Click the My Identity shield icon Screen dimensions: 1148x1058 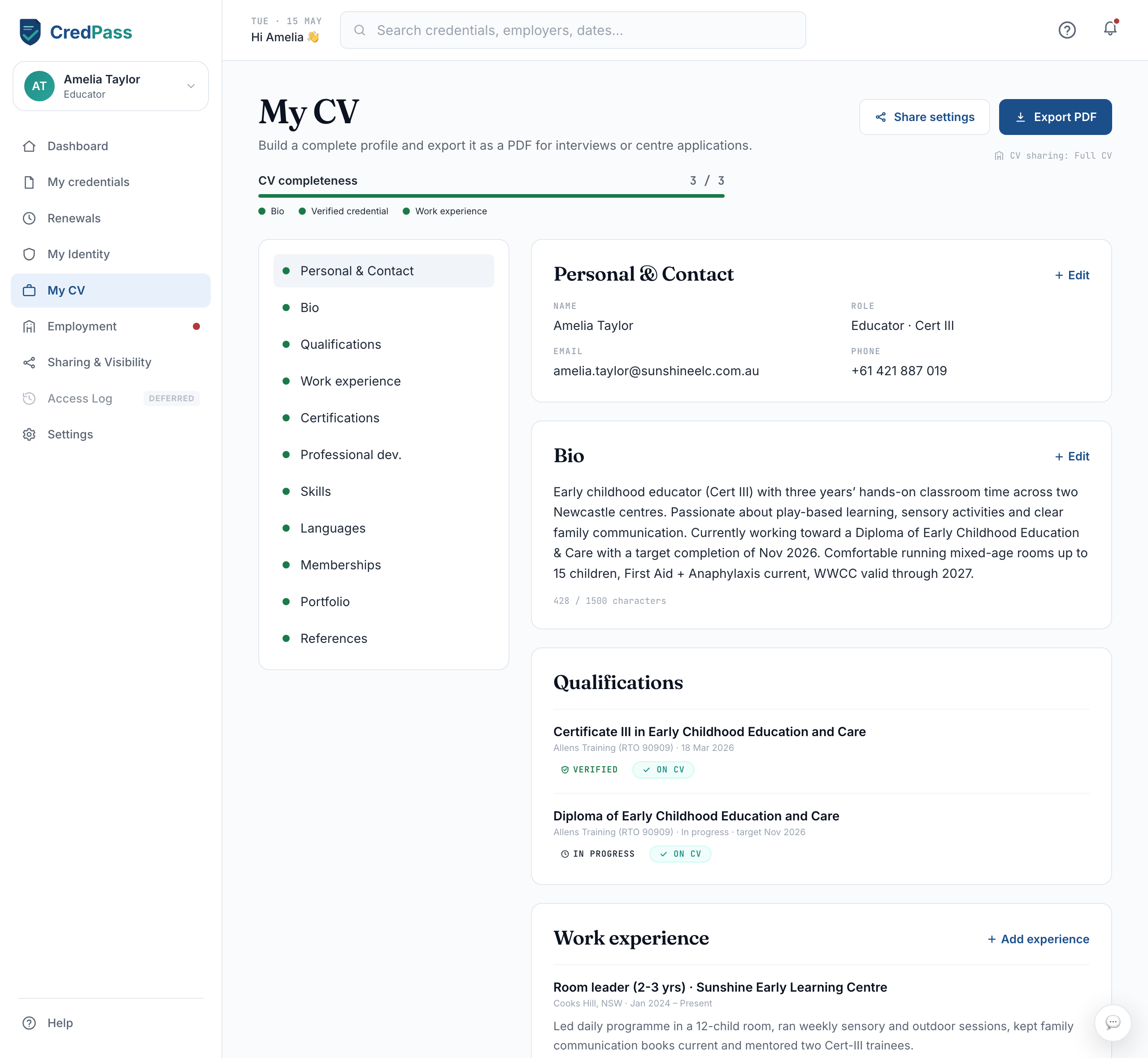coord(29,254)
